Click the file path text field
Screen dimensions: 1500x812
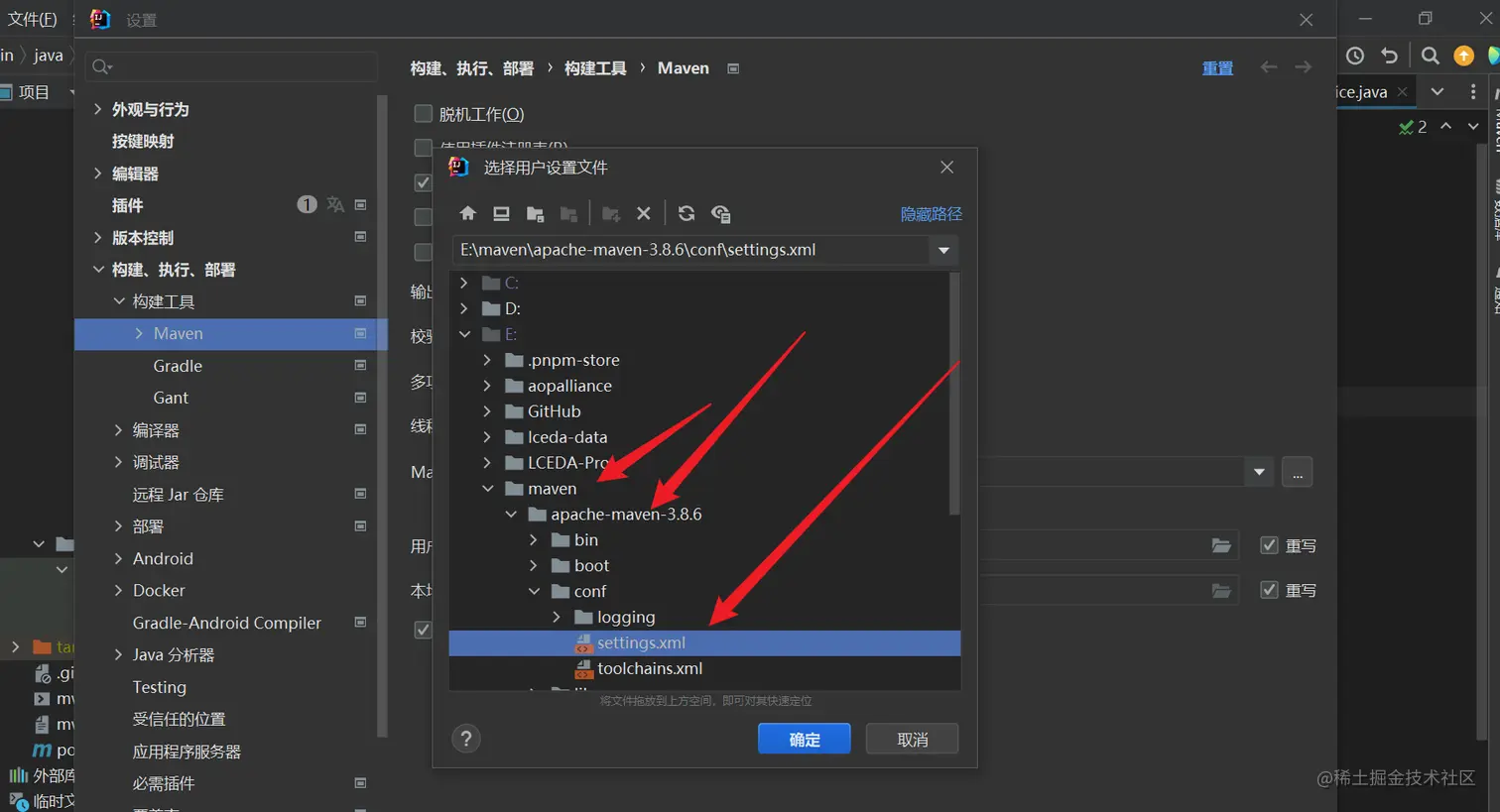click(x=691, y=250)
